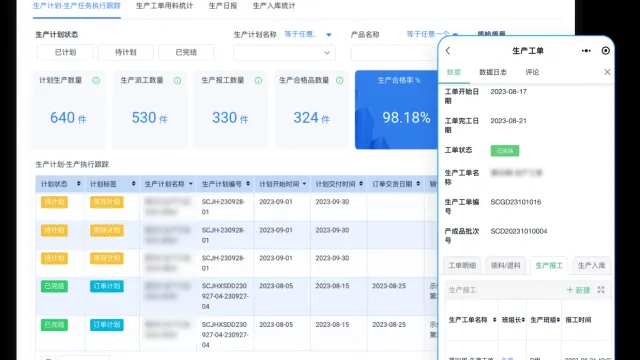Screen dimensions: 640x360
Task: Open 计划开始时间 column dropdown arrow
Action: pos(304,184)
